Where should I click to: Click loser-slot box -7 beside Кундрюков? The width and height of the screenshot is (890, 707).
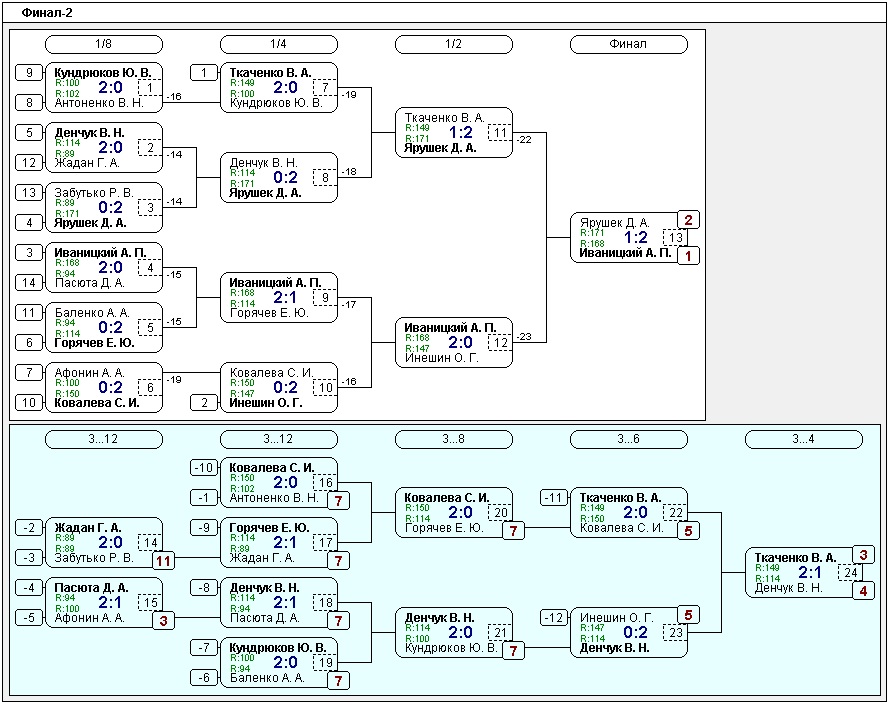click(x=204, y=647)
